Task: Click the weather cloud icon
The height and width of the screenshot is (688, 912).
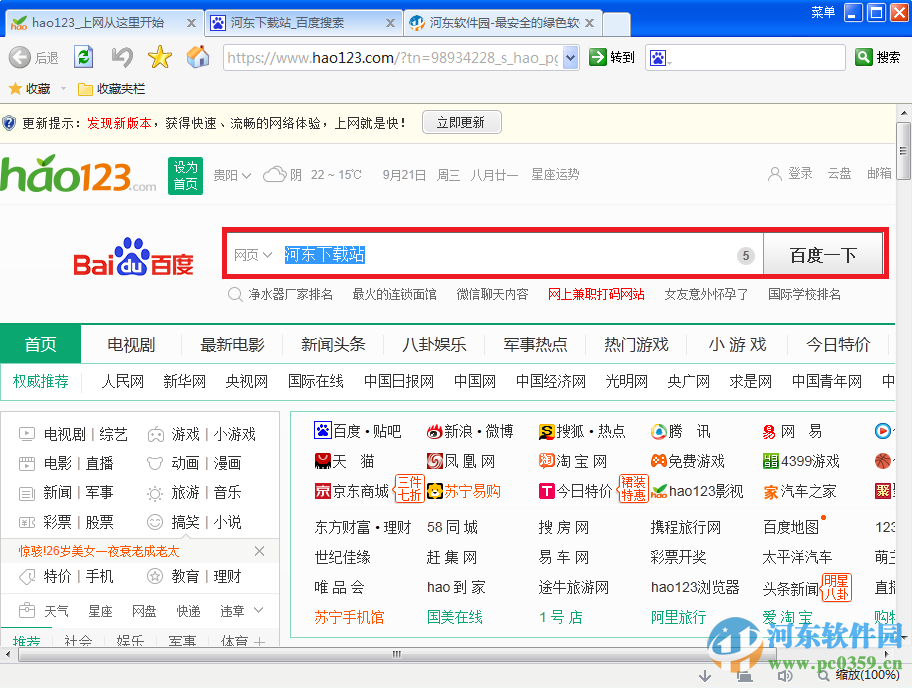Action: (x=277, y=173)
